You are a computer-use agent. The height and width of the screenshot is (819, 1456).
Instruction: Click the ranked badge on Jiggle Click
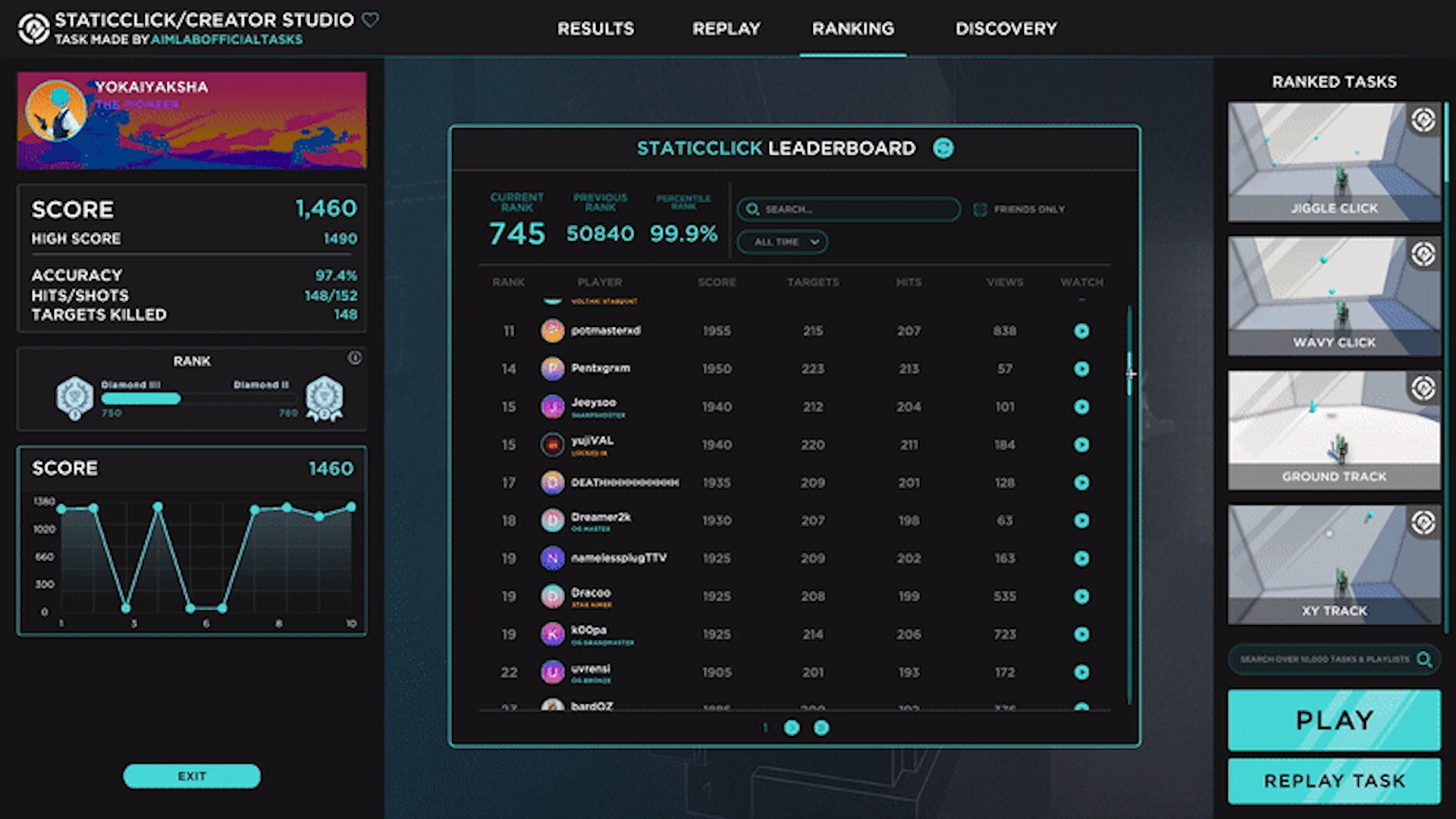[1423, 120]
